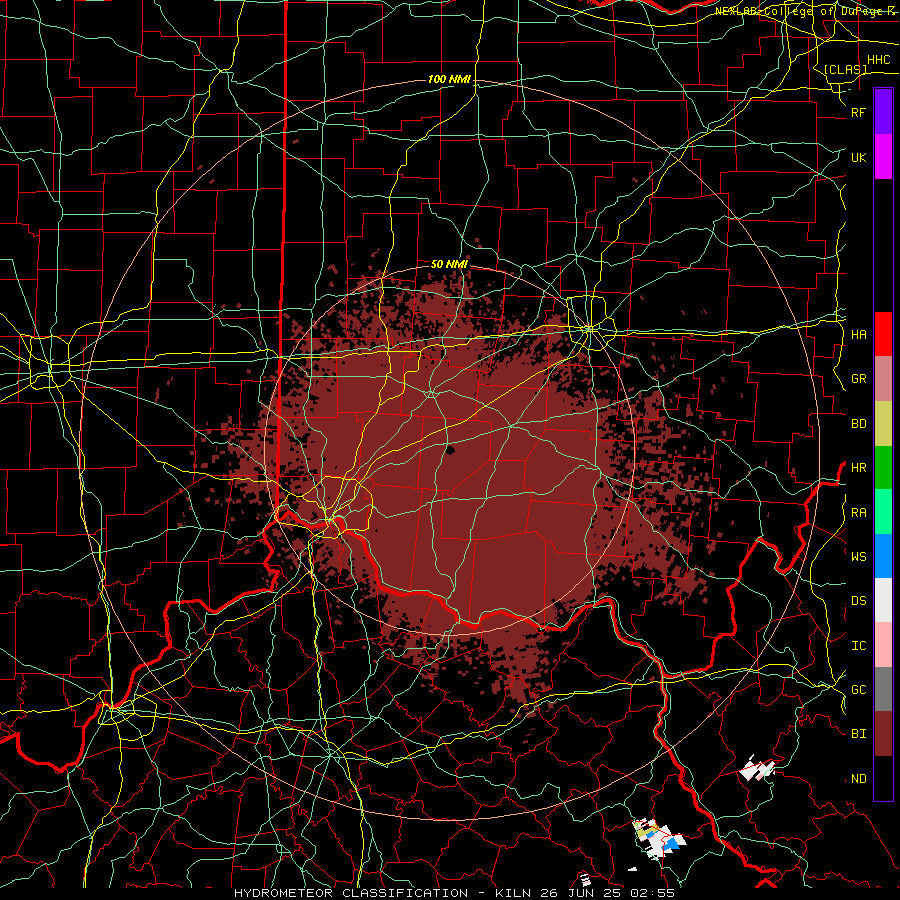Click the black radar site dot at center
The image size is (900, 900).
pyautogui.click(x=450, y=450)
